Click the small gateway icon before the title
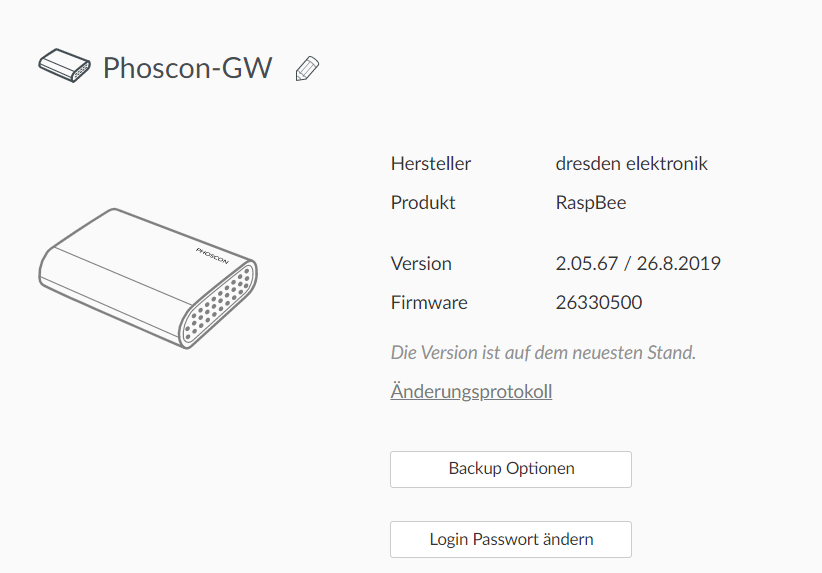Screen dimensions: 822x573 (64, 67)
